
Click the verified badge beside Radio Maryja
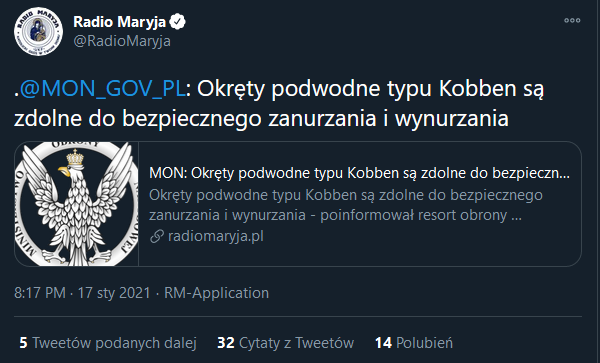(178, 22)
